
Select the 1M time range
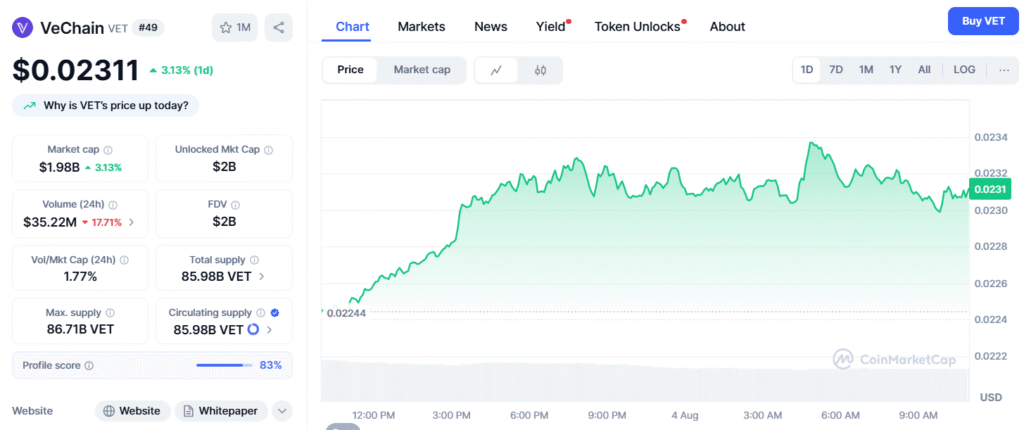click(866, 70)
